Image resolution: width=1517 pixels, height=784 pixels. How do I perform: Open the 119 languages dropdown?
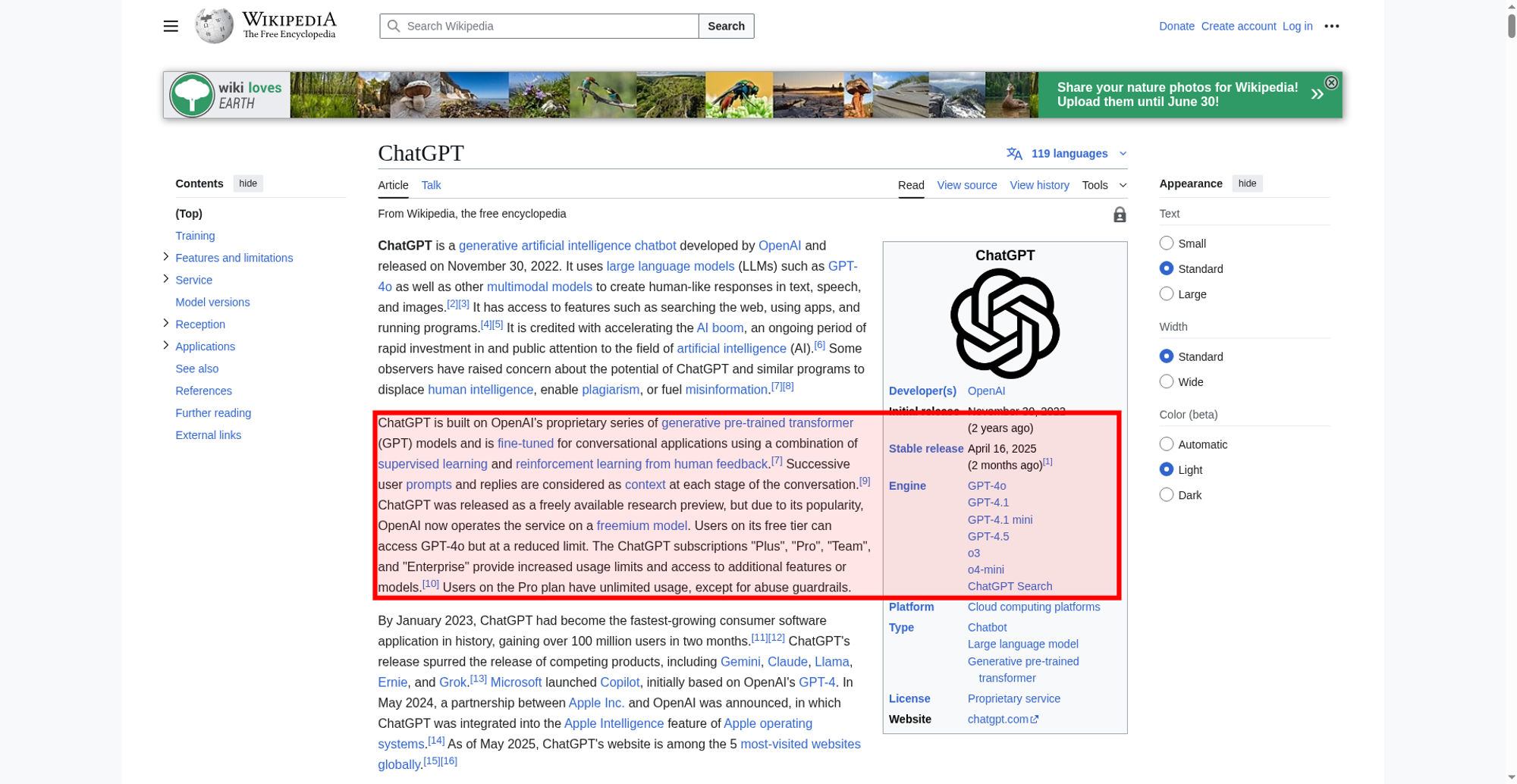1067,154
